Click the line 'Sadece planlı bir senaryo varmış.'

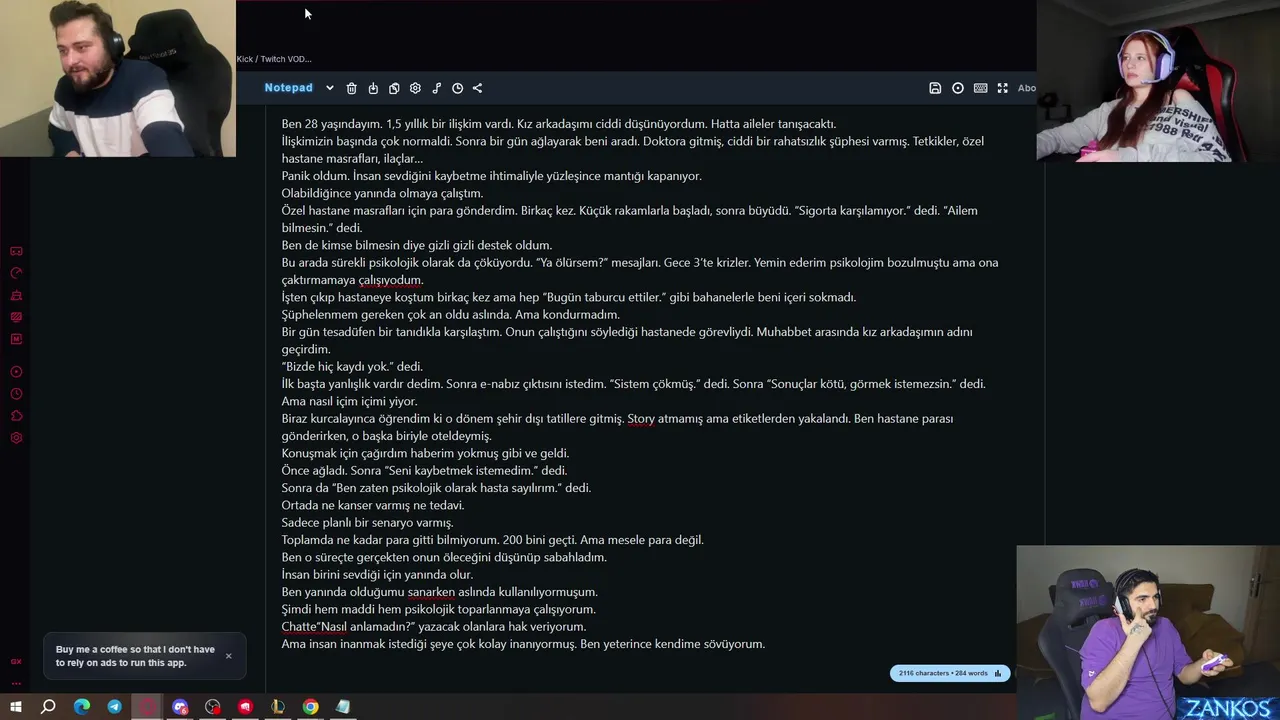point(367,522)
